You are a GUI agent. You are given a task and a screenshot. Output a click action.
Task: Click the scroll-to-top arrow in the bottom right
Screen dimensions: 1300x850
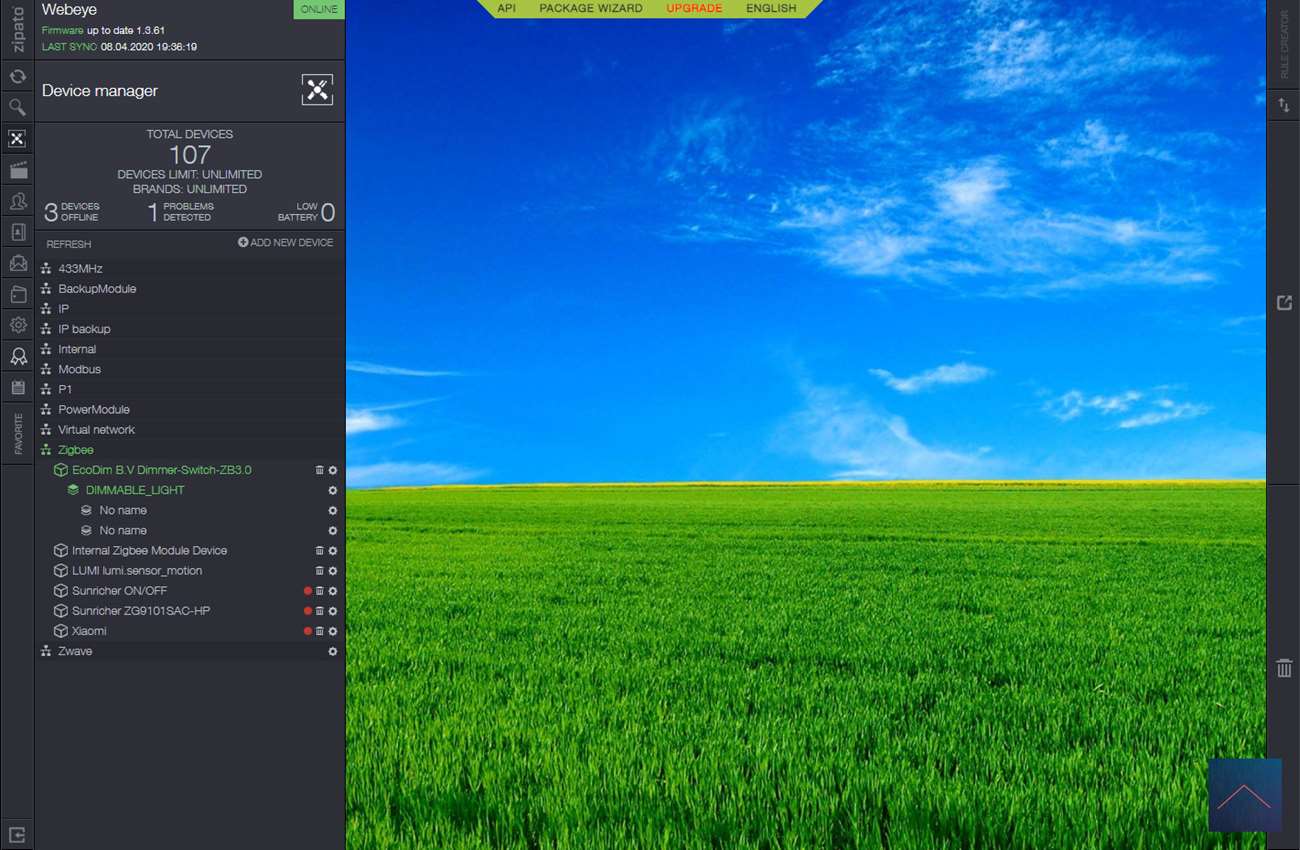click(1244, 795)
